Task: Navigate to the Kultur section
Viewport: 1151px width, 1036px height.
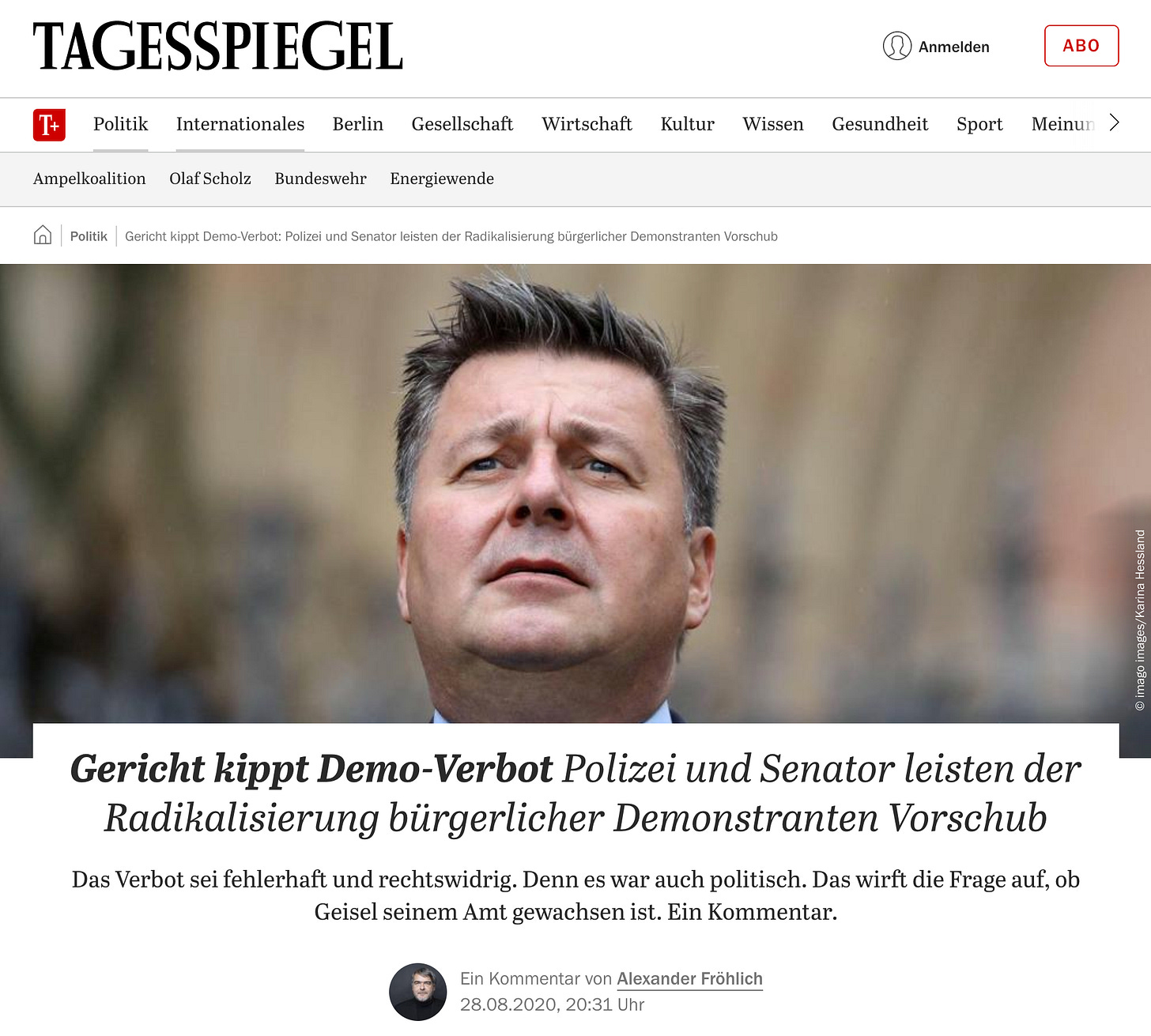Action: (x=688, y=124)
